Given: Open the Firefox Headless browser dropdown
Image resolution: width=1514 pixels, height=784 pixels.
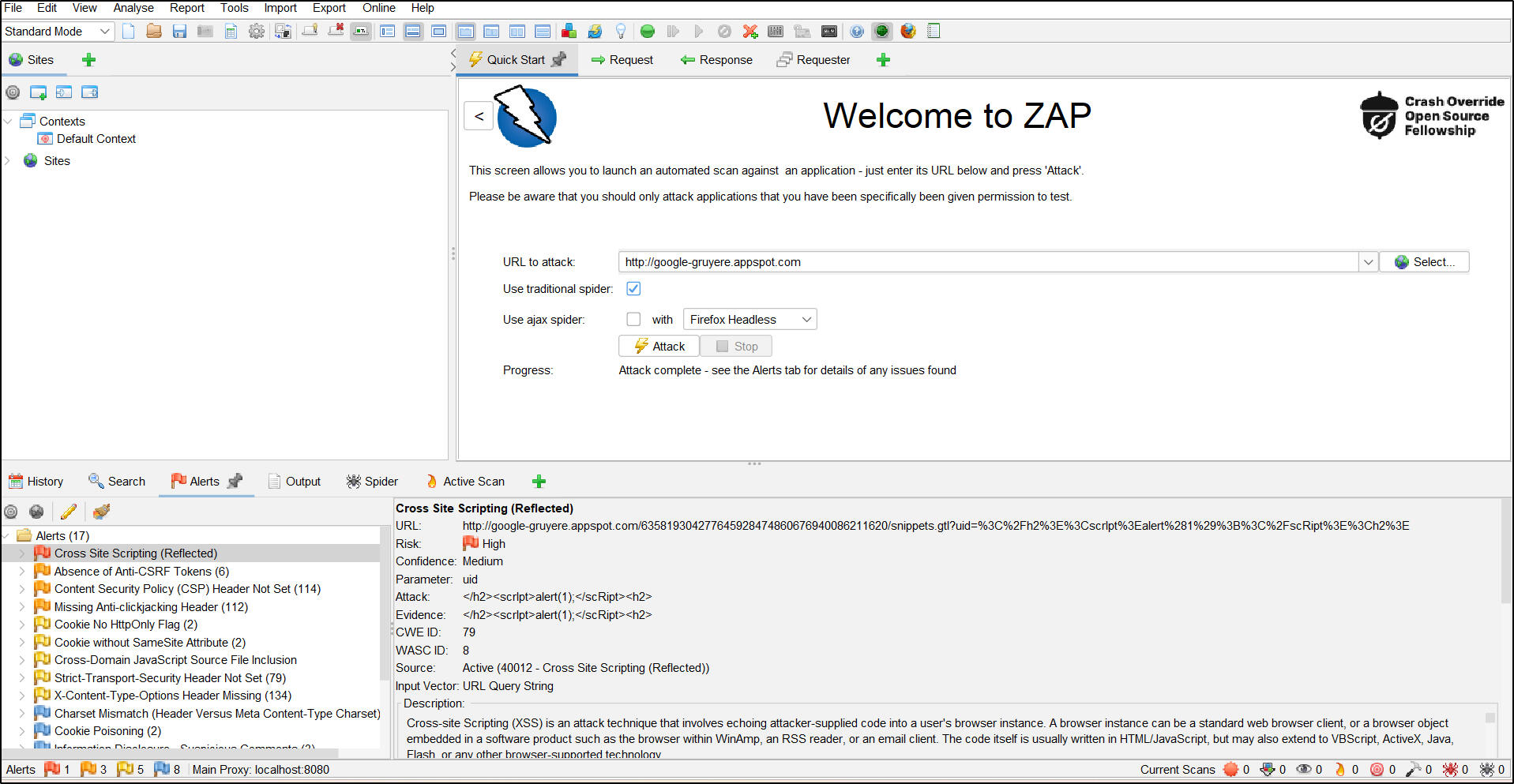Looking at the screenshot, I should click(749, 320).
